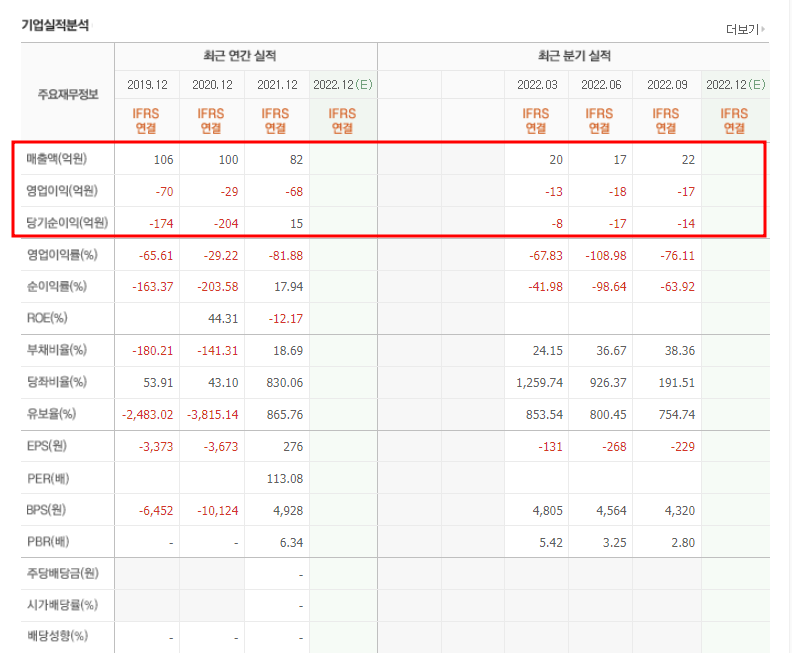Select the 기업실적분석 heading

(x=55, y=25)
